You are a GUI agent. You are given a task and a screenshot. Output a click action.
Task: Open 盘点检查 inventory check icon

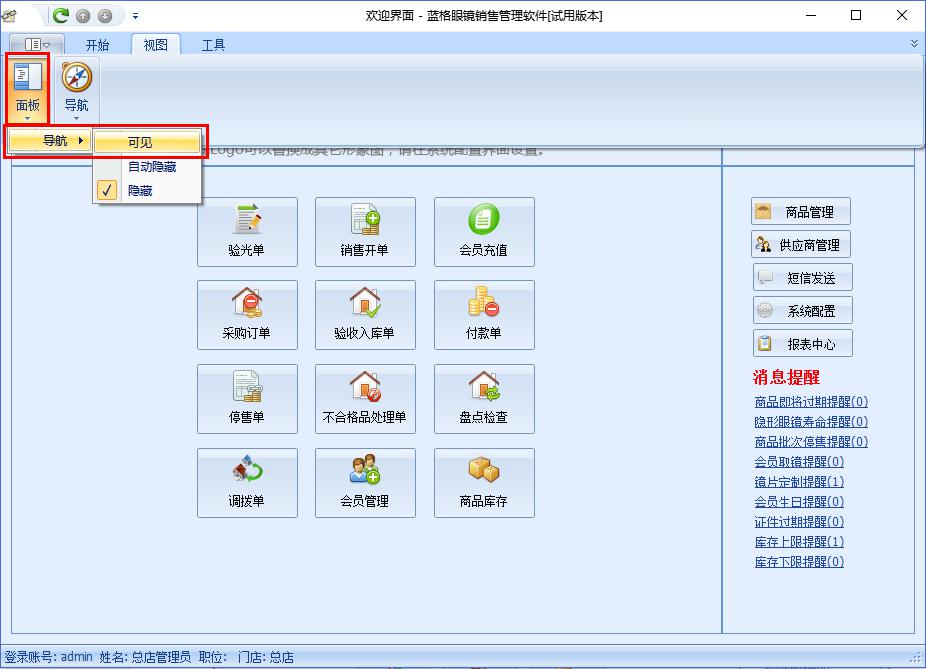click(x=484, y=399)
